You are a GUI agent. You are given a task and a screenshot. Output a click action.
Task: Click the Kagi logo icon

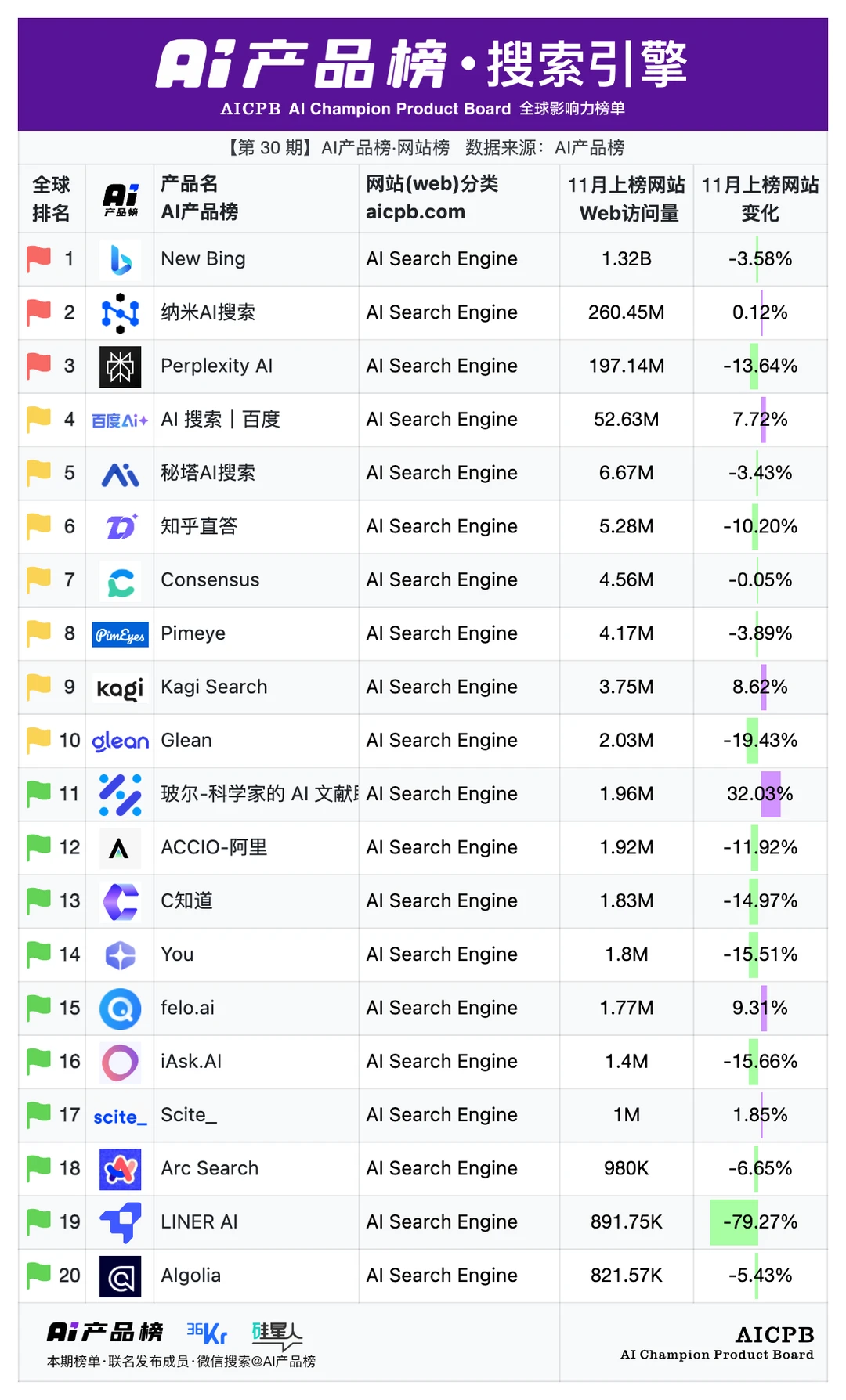[x=120, y=688]
